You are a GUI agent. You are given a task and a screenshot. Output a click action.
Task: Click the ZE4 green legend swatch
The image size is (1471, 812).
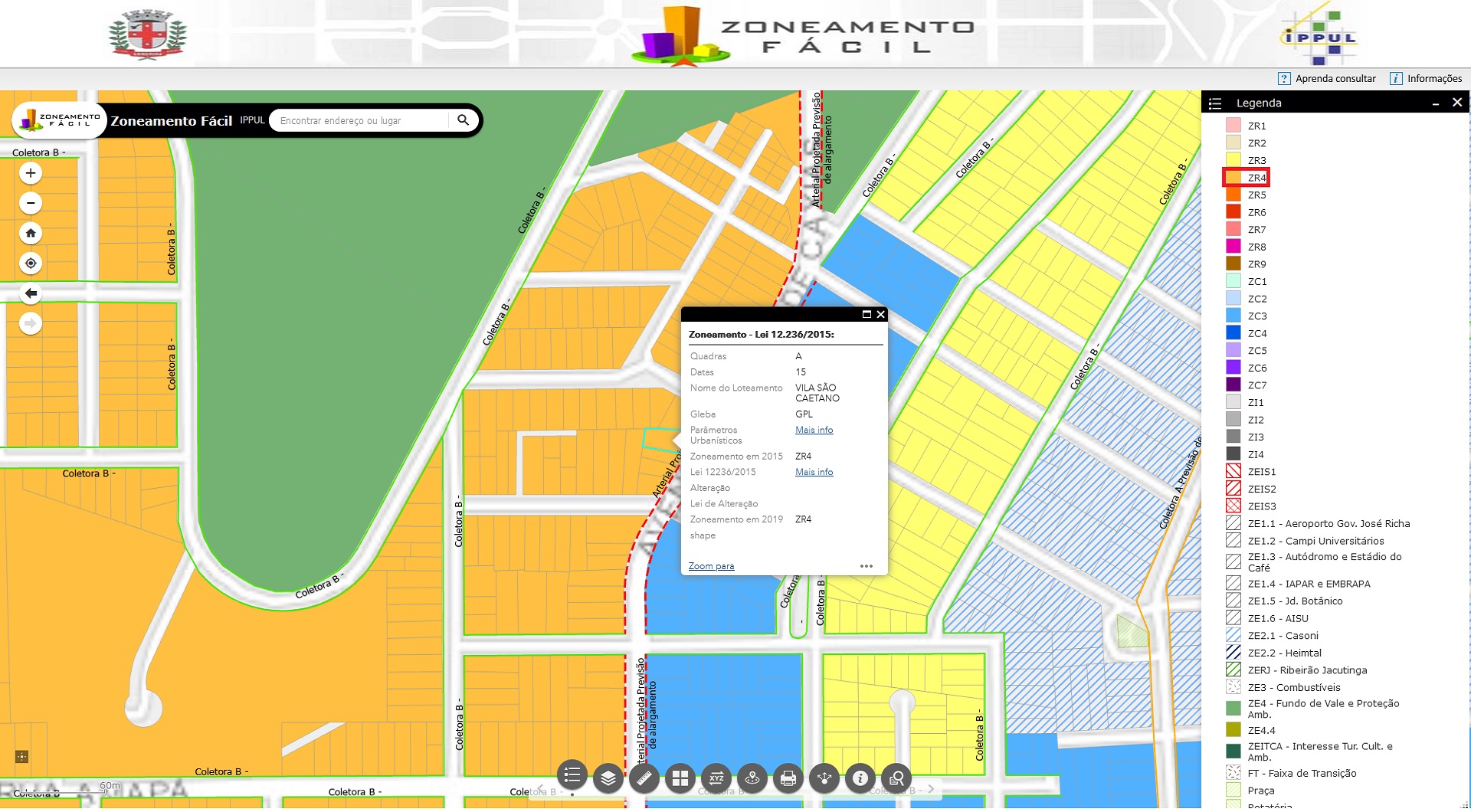(x=1233, y=709)
